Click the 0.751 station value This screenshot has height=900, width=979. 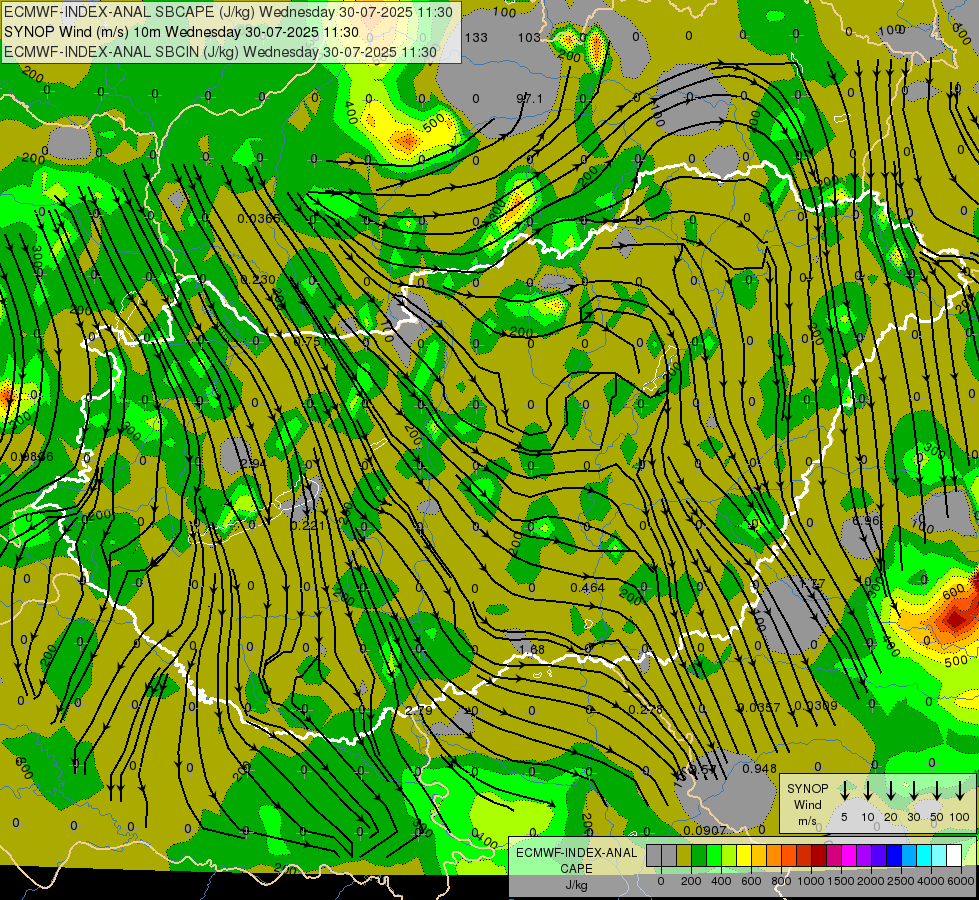(310, 342)
